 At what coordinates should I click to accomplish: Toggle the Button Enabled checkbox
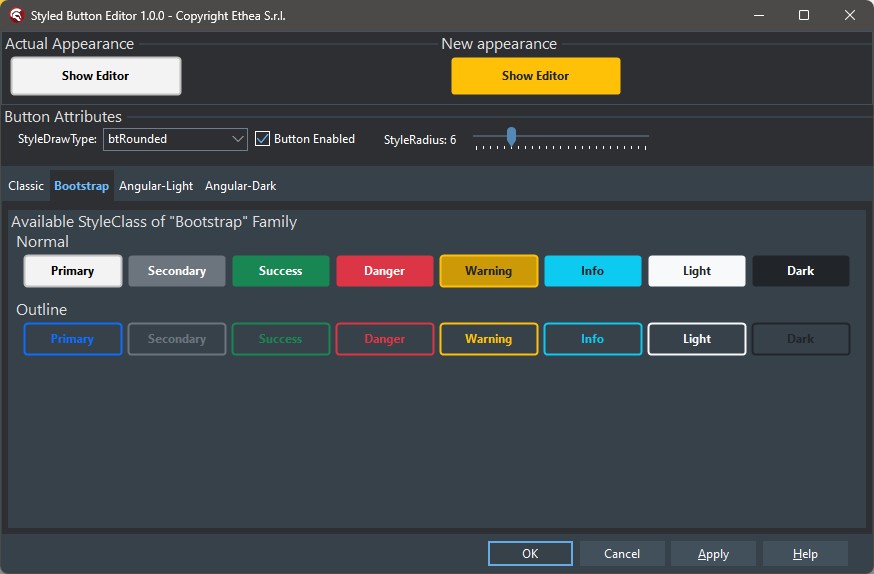(264, 139)
